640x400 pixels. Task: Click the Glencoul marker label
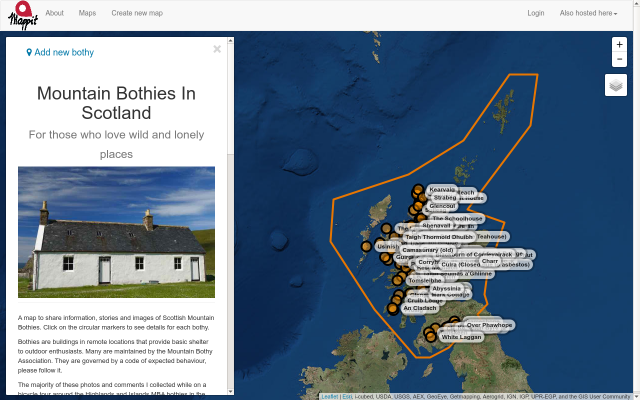pyautogui.click(x=442, y=206)
